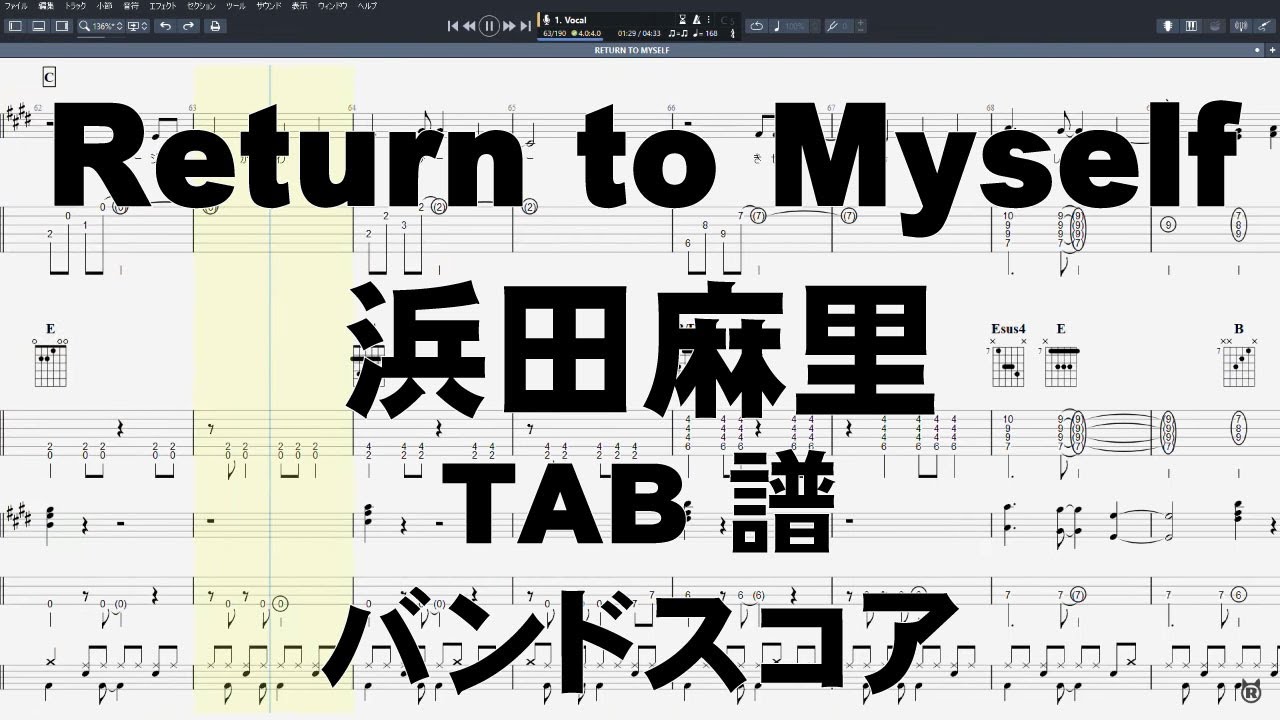Click the playback progress bar under the Vocal track
This screenshot has width=1280, height=720.
click(568, 38)
